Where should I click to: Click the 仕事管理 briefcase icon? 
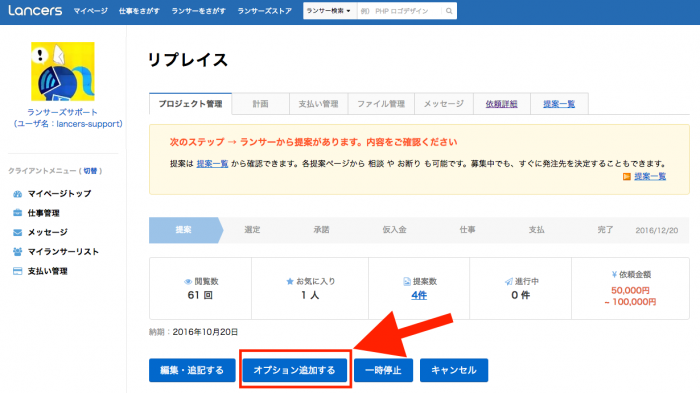pos(17,213)
